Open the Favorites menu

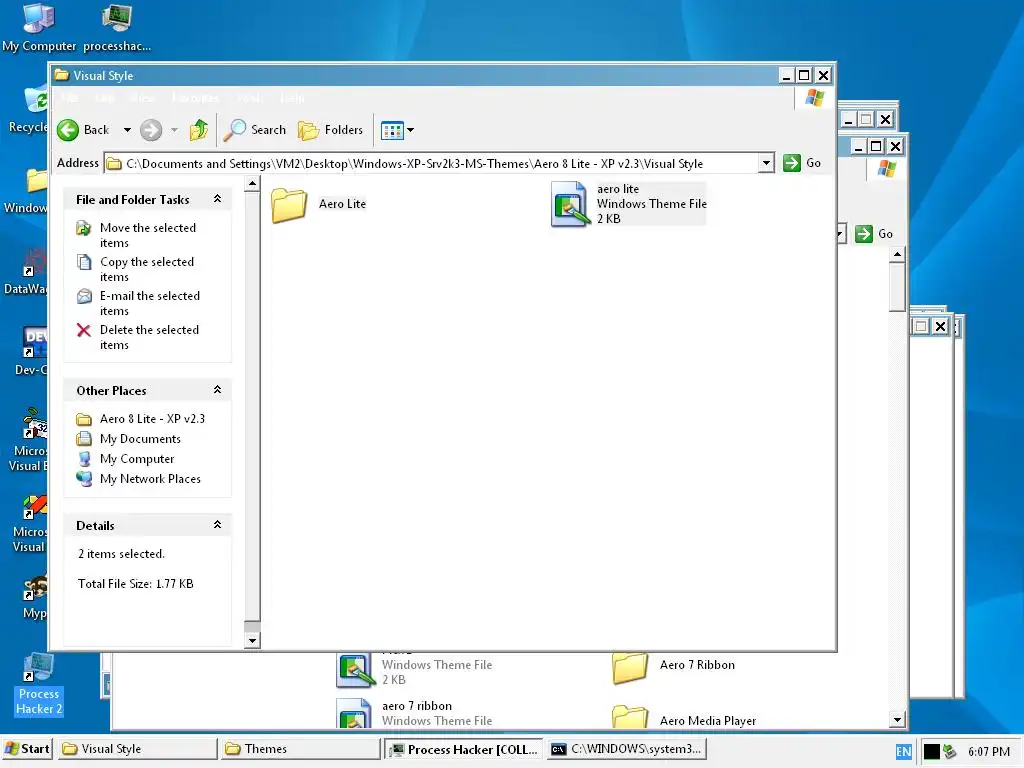click(195, 98)
